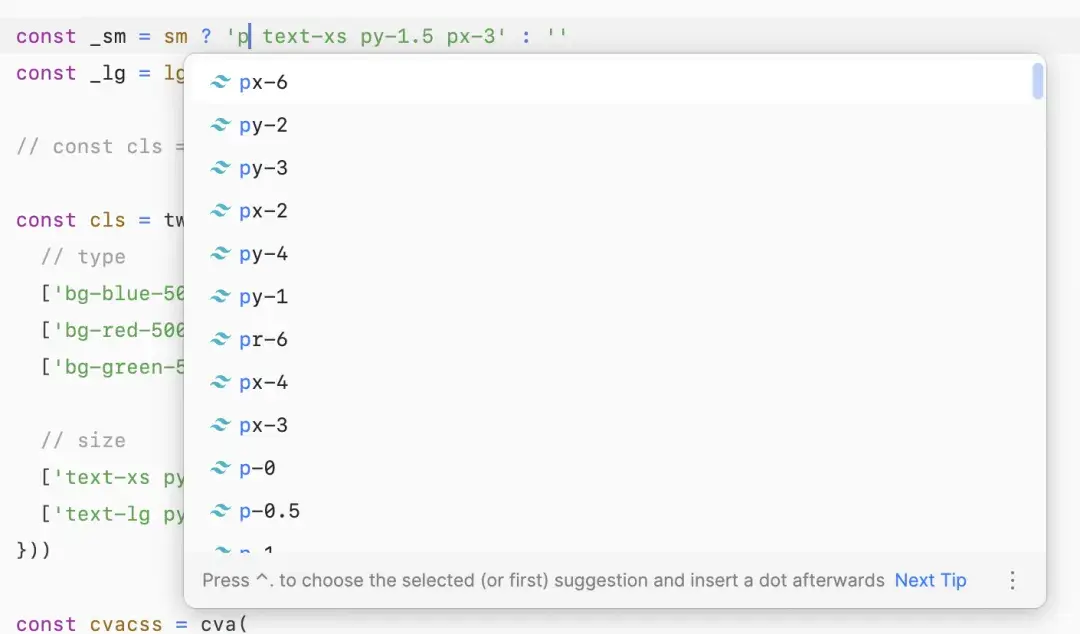This screenshot has width=1080, height=634.
Task: Click the 'text-xs' class in the code string
Action: coord(304,36)
